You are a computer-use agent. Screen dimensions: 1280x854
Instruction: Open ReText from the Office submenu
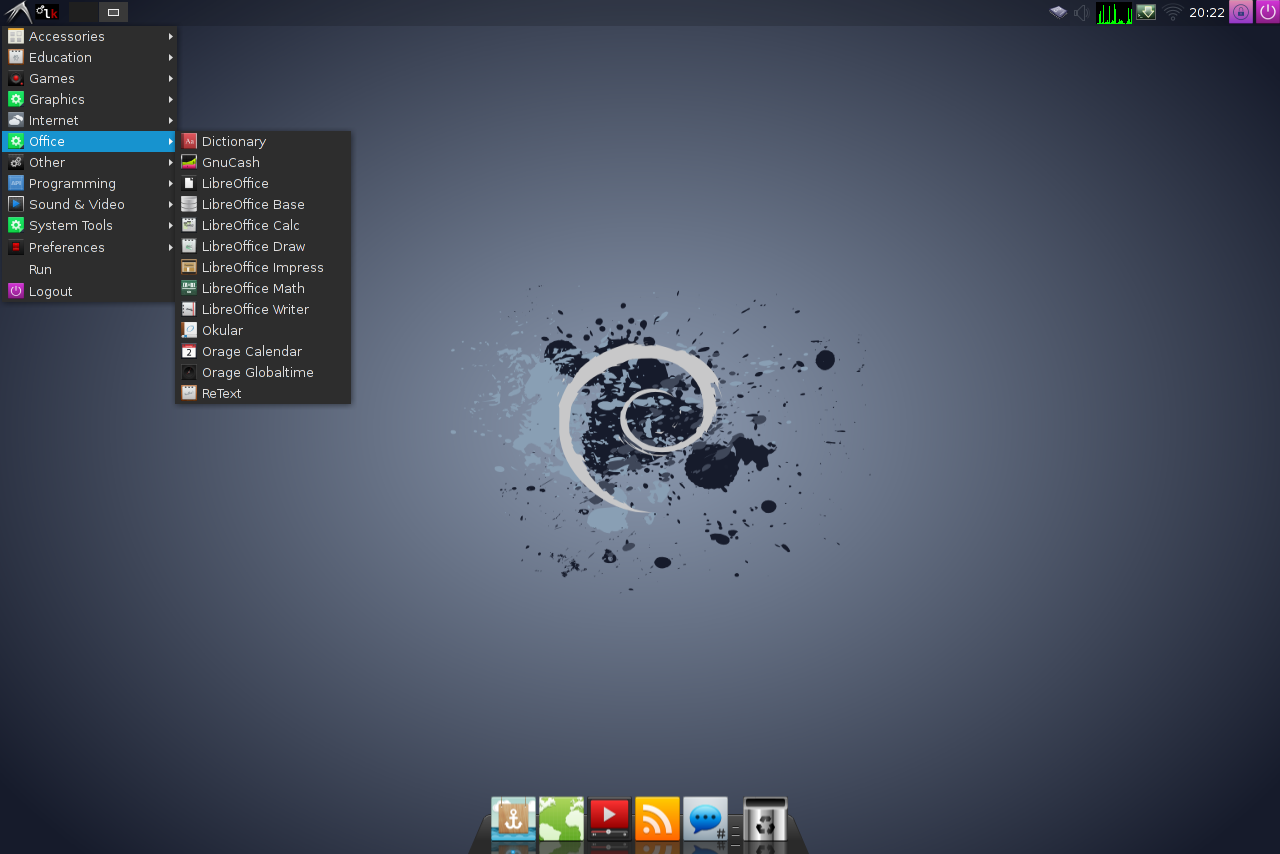(263, 393)
